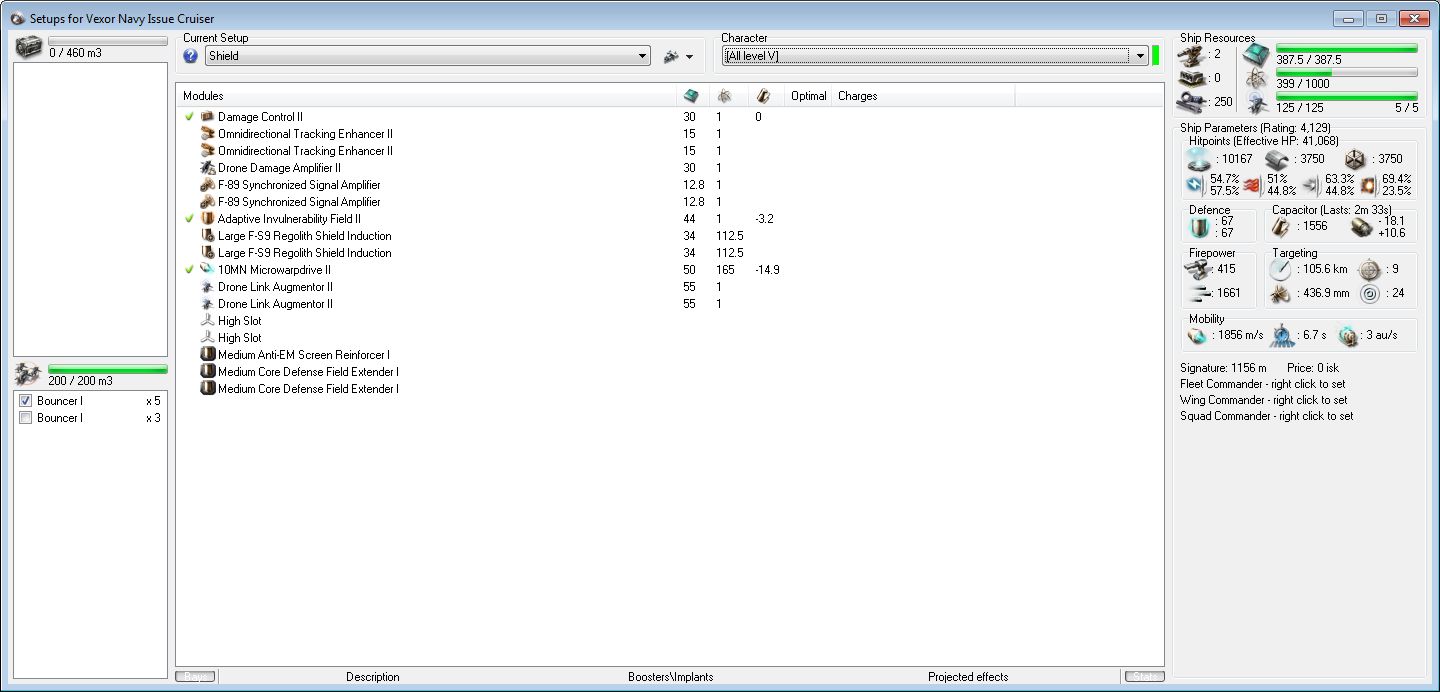The image size is (1440, 692).
Task: Click the Bays button at the bottom left
Action: [x=197, y=677]
